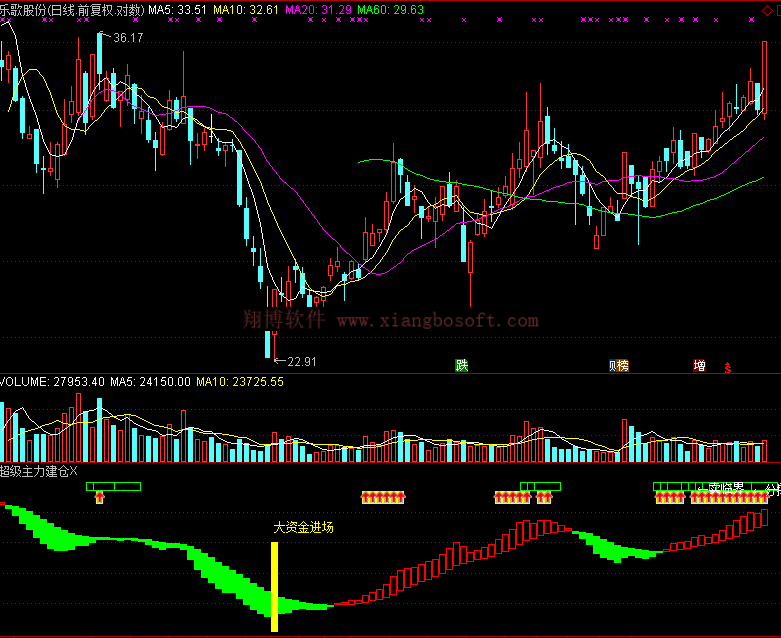Click the 超级主力建仓X indicator title
This screenshot has height=638, width=781.
38,471
